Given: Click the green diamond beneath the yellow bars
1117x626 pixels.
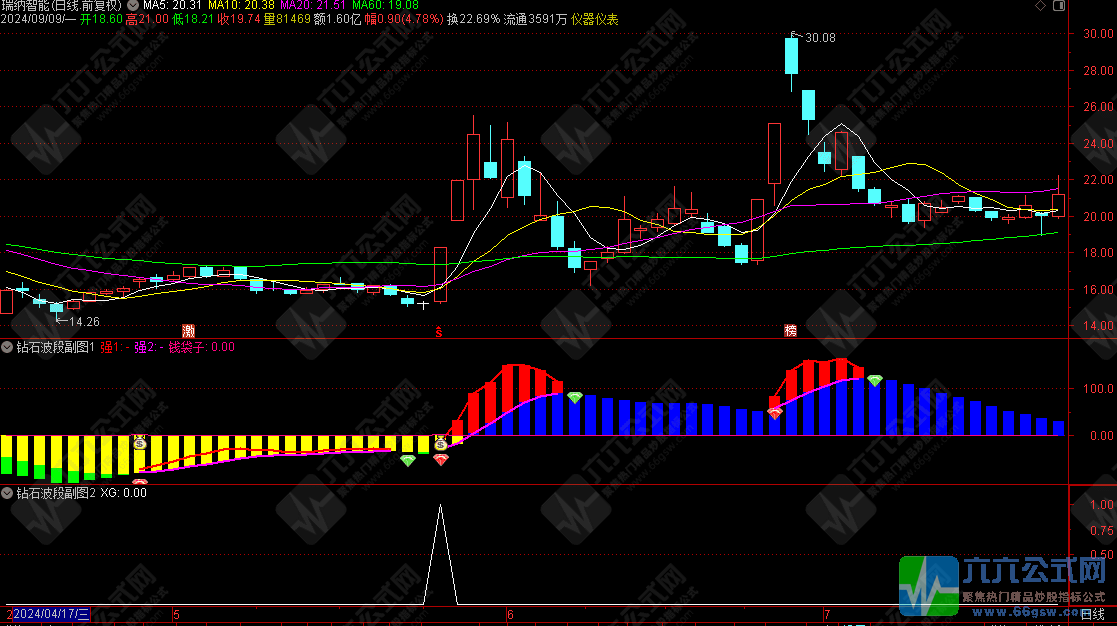Looking at the screenshot, I should [407, 460].
